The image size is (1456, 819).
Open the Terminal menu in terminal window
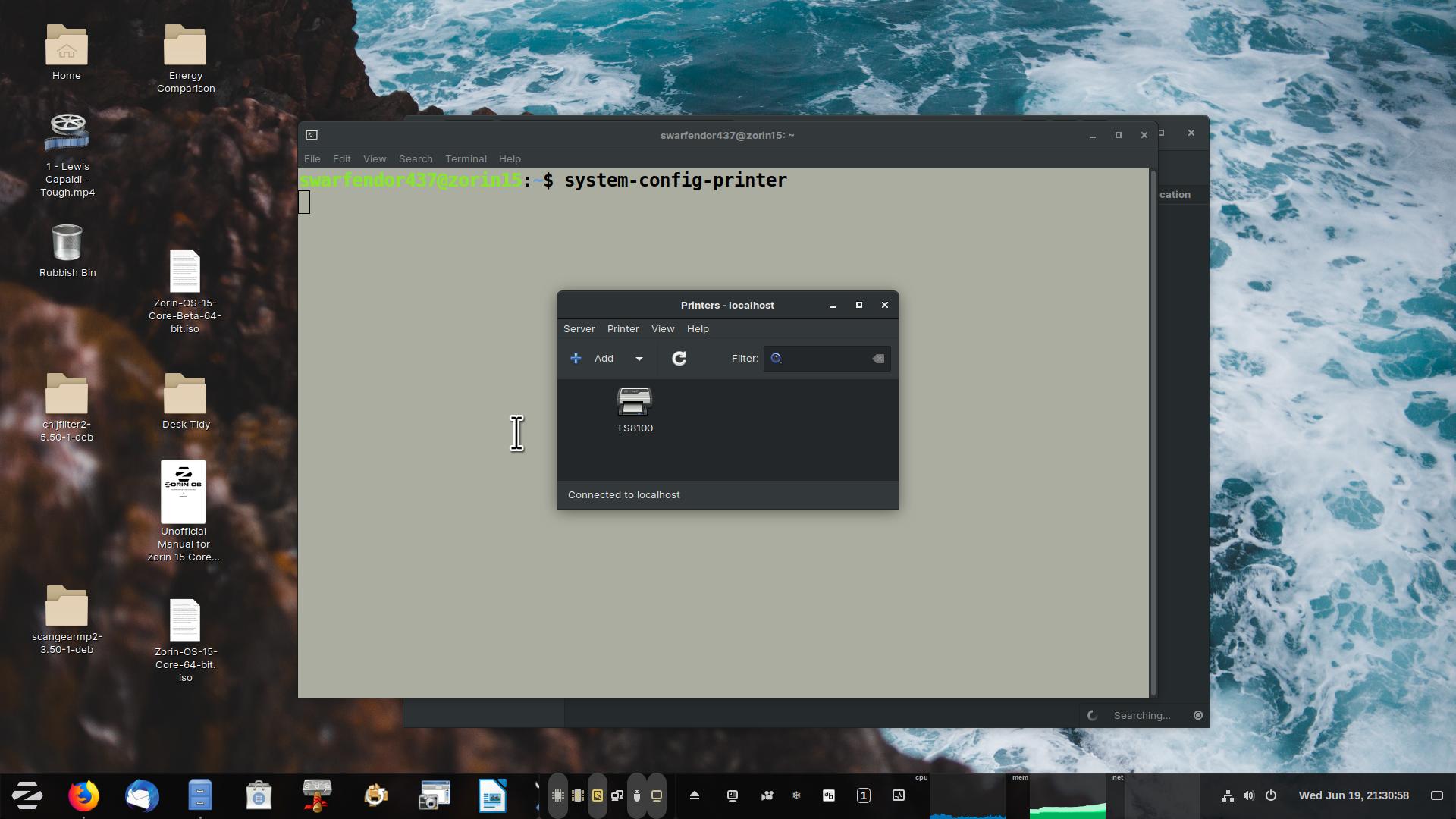466,159
